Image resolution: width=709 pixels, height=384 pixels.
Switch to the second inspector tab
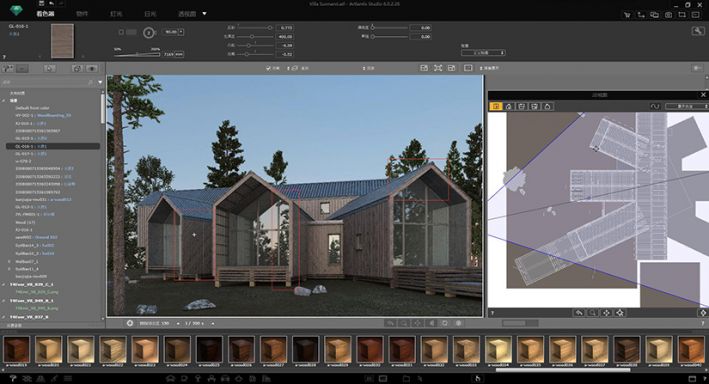point(82,14)
